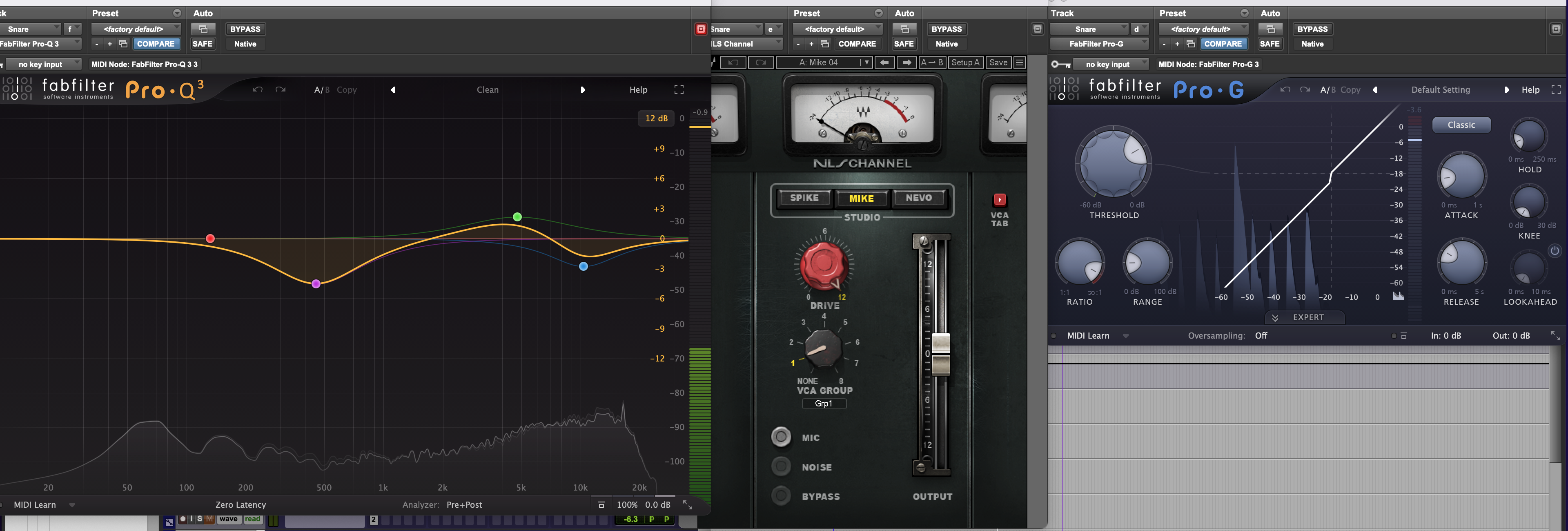Image resolution: width=1568 pixels, height=531 pixels.
Task: Click the key input icon in Pro-G header
Action: coord(1061,64)
